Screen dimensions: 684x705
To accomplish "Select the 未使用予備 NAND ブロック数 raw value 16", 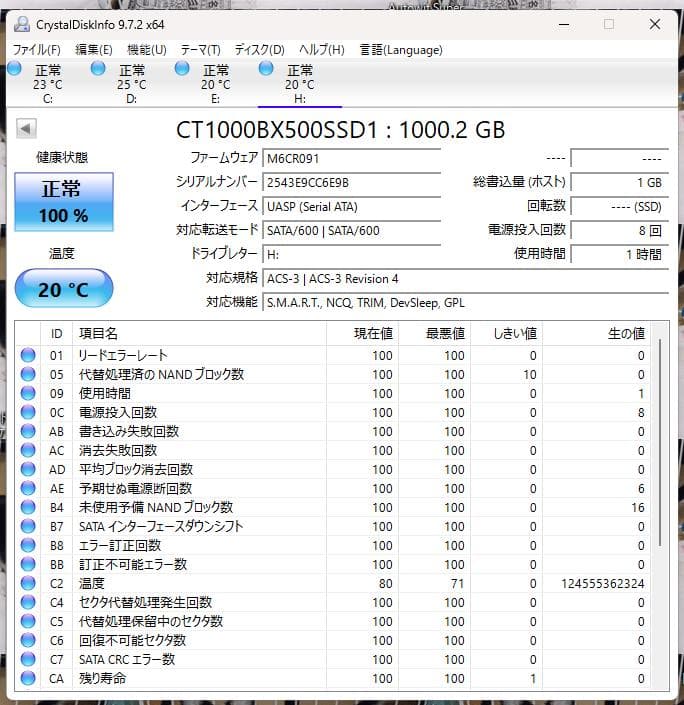I will (638, 507).
